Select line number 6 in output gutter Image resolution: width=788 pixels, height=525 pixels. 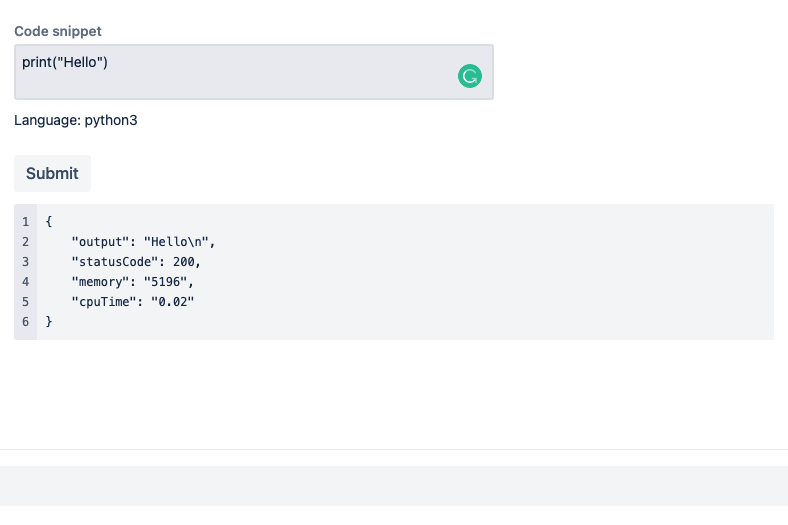pos(26,321)
